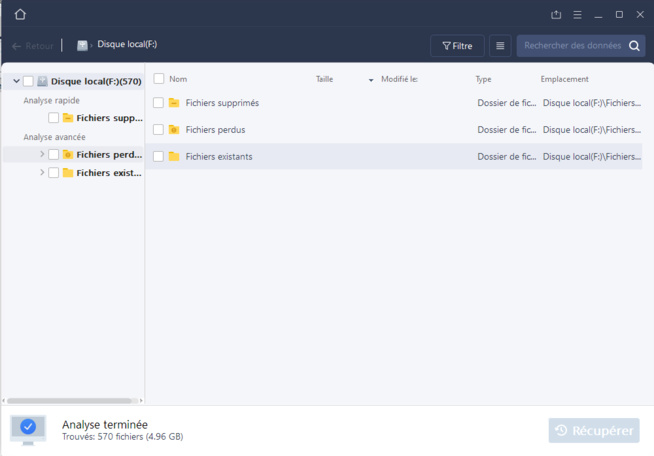Click the Fichiers supprimés folder icon in list
Viewport: 654px width, 456px height.
174,103
